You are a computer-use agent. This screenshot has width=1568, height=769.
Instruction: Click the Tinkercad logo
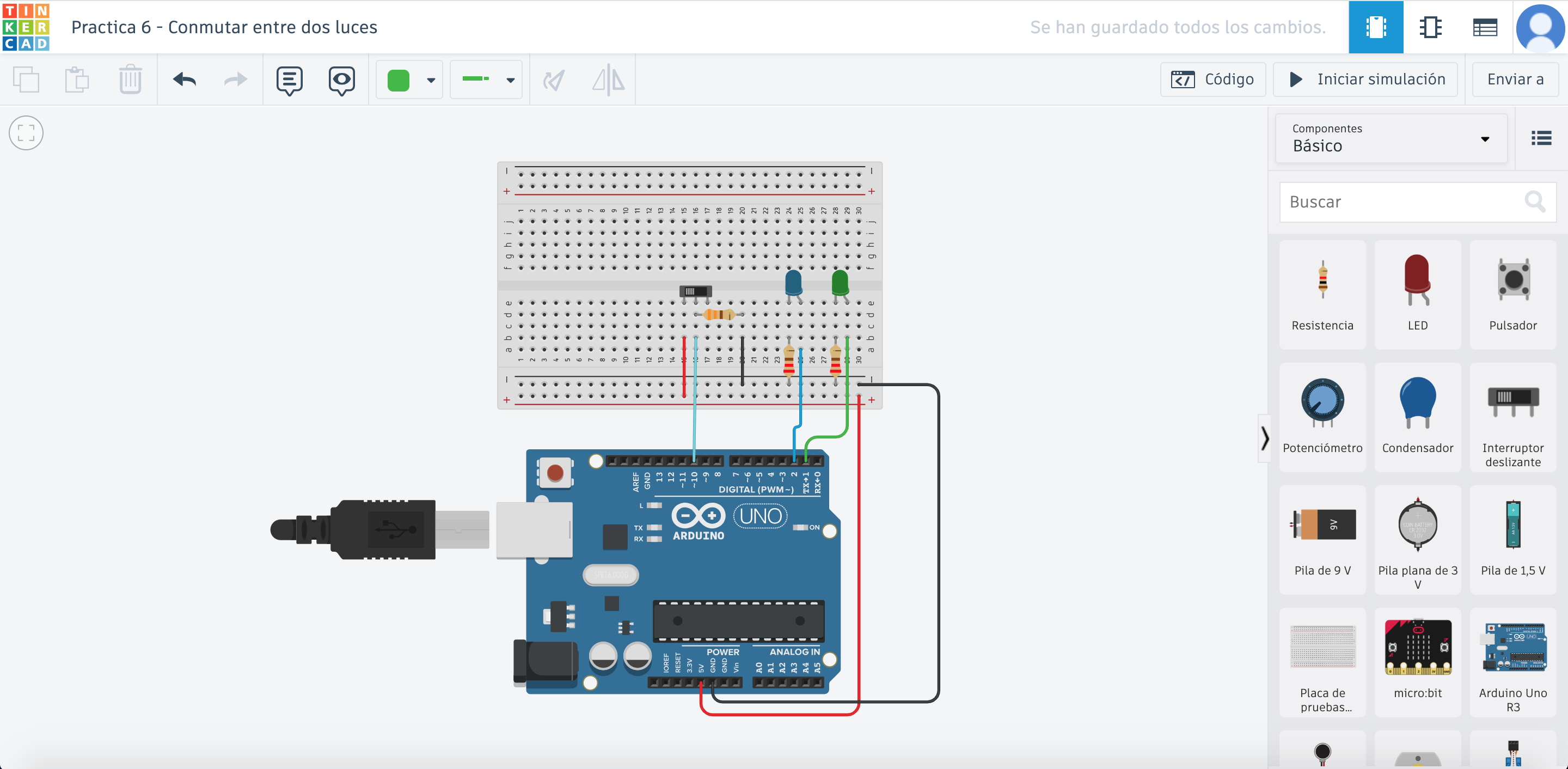click(x=26, y=27)
